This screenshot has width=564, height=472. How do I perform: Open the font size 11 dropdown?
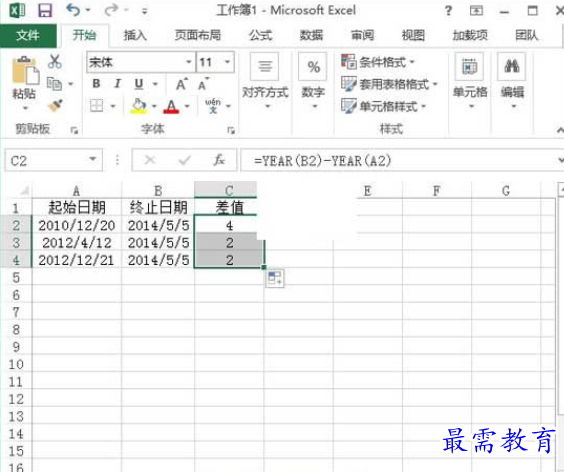[x=227, y=62]
